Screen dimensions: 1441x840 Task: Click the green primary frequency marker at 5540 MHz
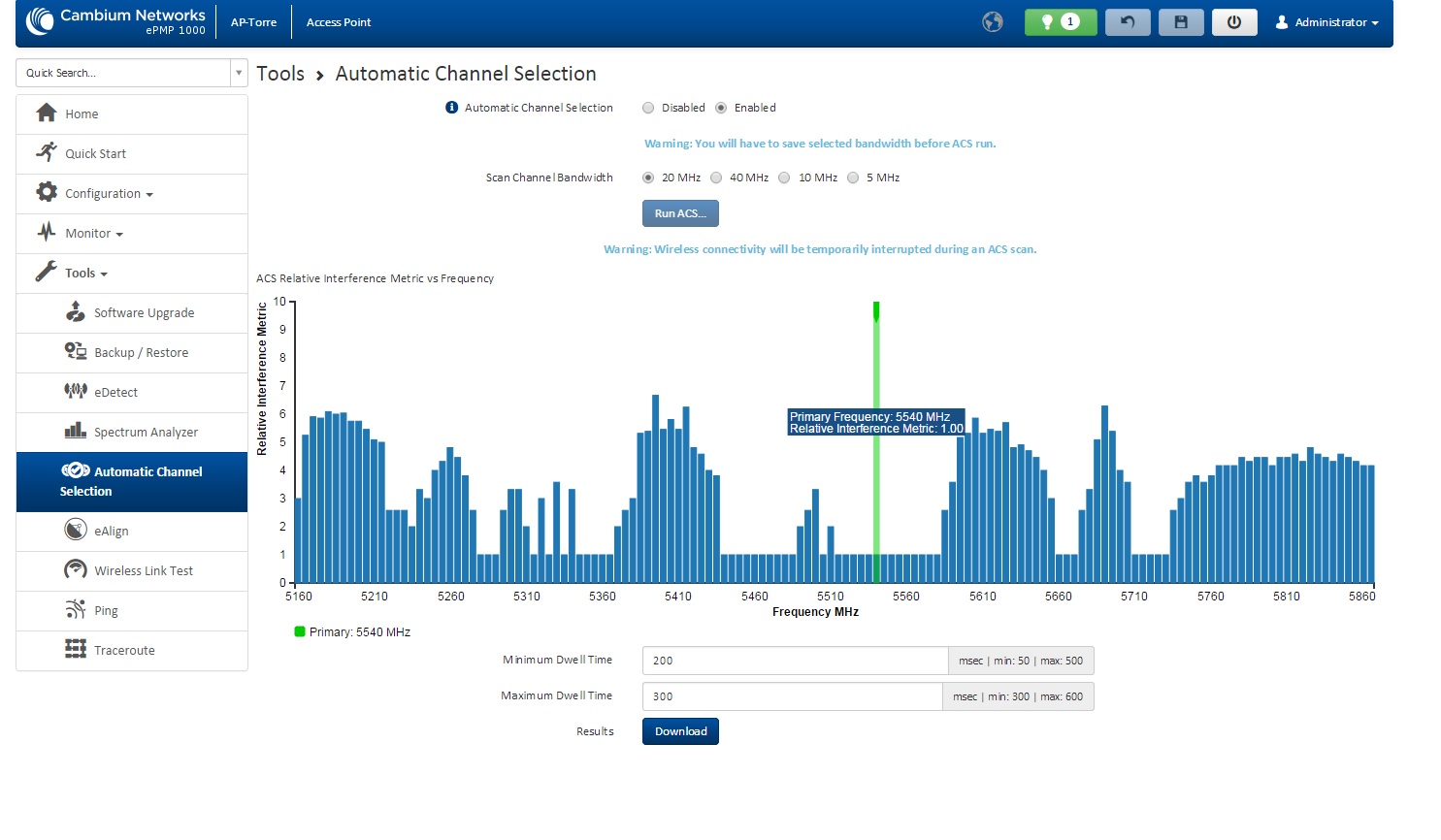[876, 441]
